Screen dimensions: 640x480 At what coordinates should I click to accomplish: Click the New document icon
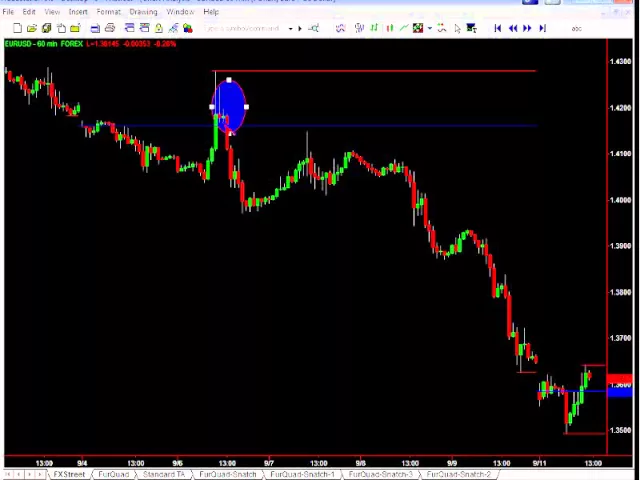(17, 28)
